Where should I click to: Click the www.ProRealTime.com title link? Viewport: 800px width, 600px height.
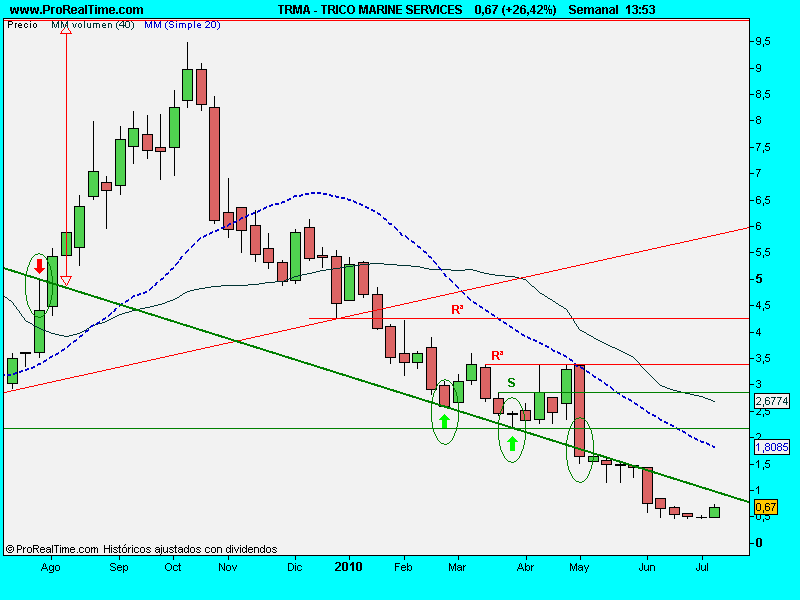click(77, 10)
